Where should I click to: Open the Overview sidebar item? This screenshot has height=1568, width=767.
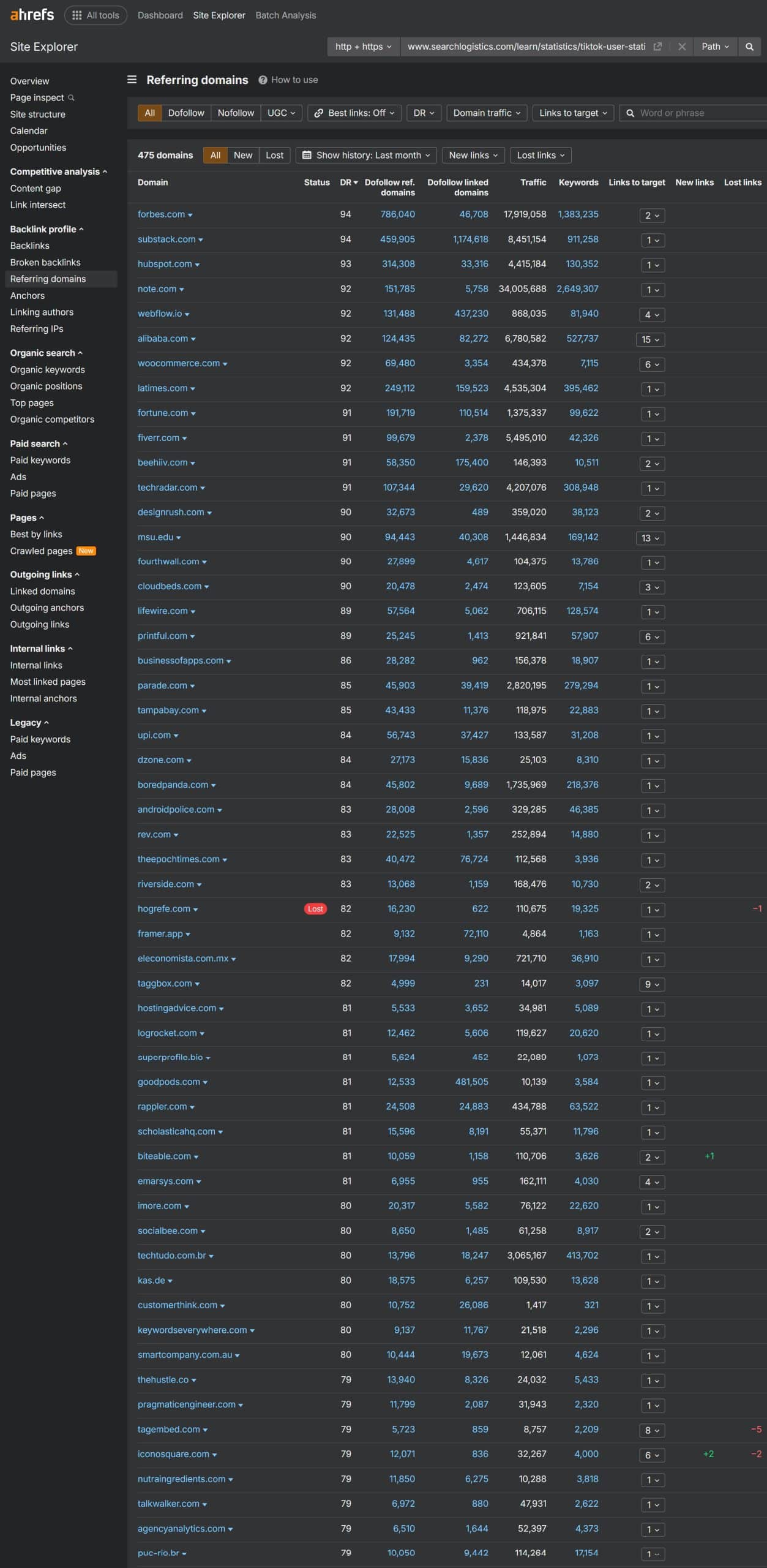coord(29,81)
